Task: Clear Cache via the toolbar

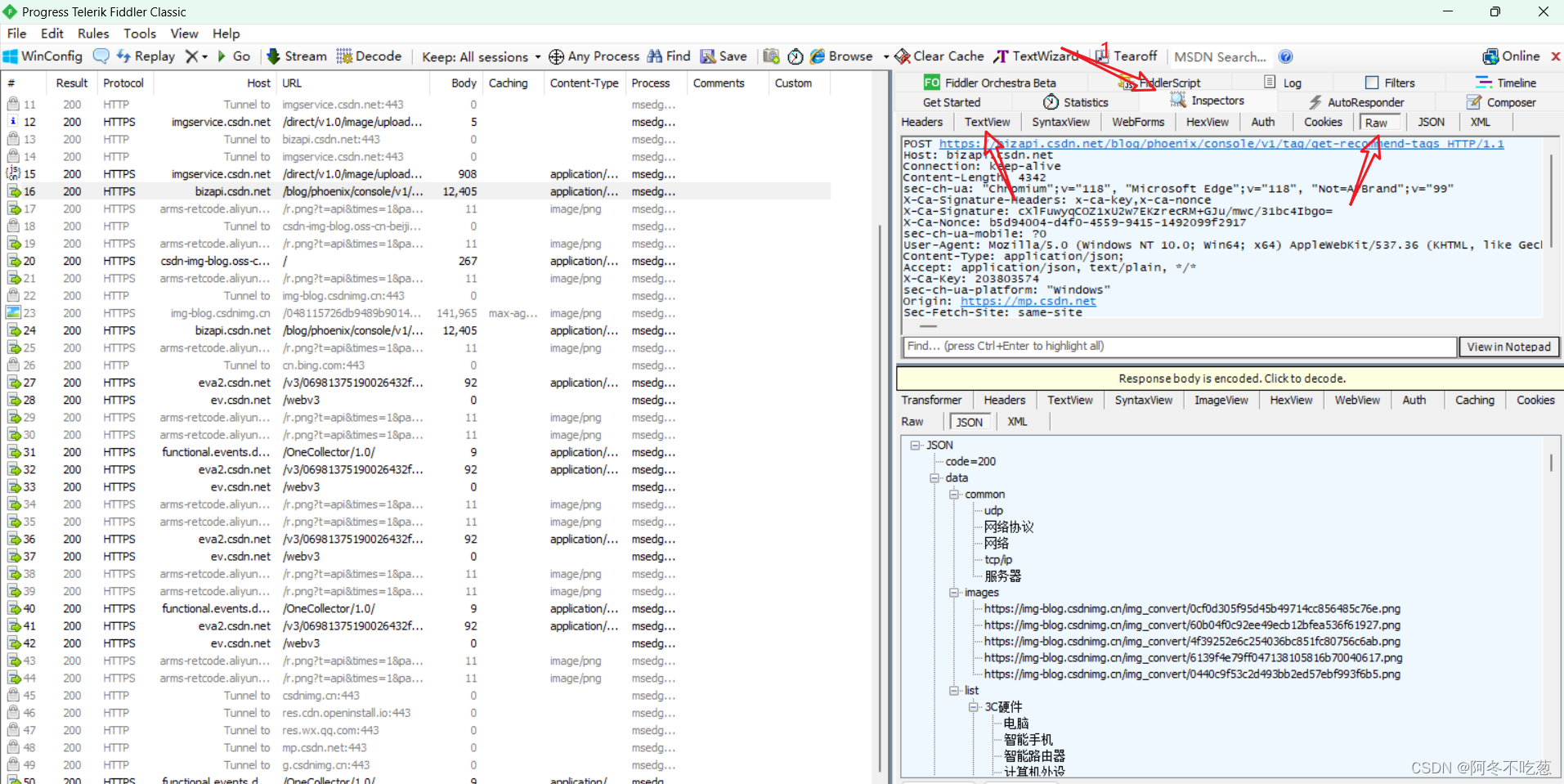Action: (x=939, y=56)
